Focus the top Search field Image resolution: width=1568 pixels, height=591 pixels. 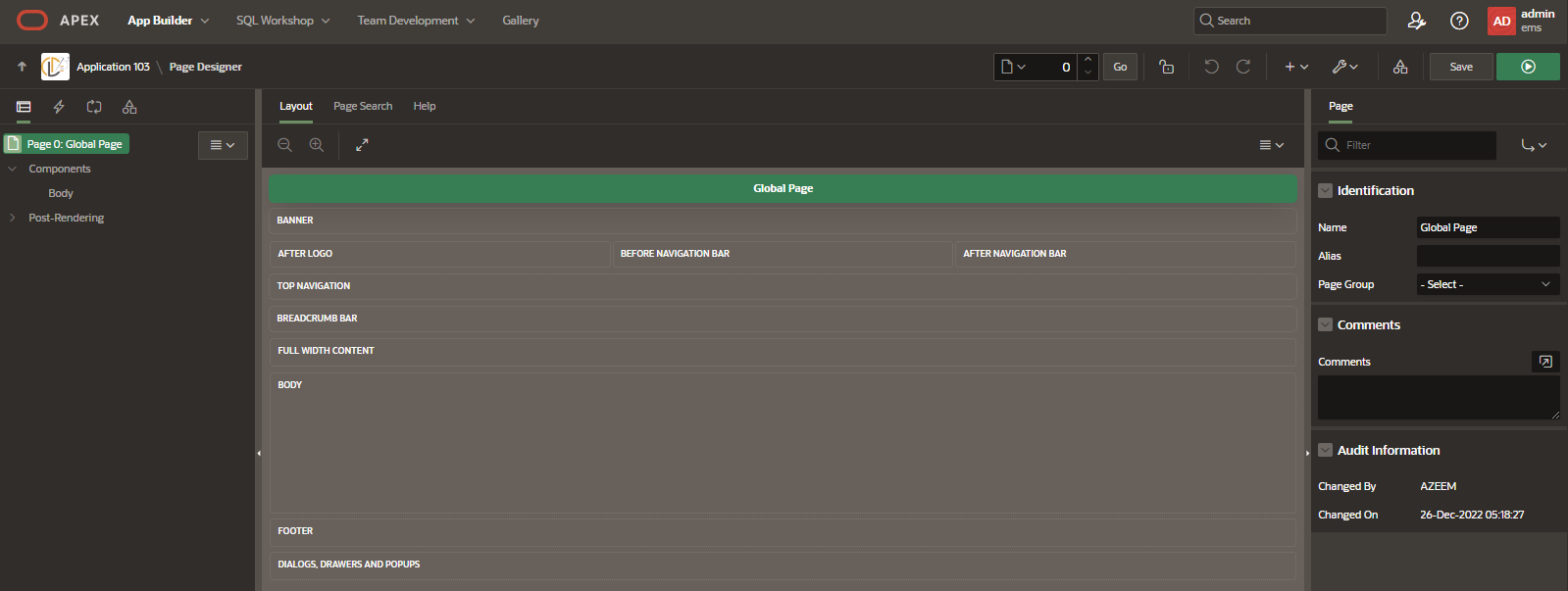click(1290, 21)
